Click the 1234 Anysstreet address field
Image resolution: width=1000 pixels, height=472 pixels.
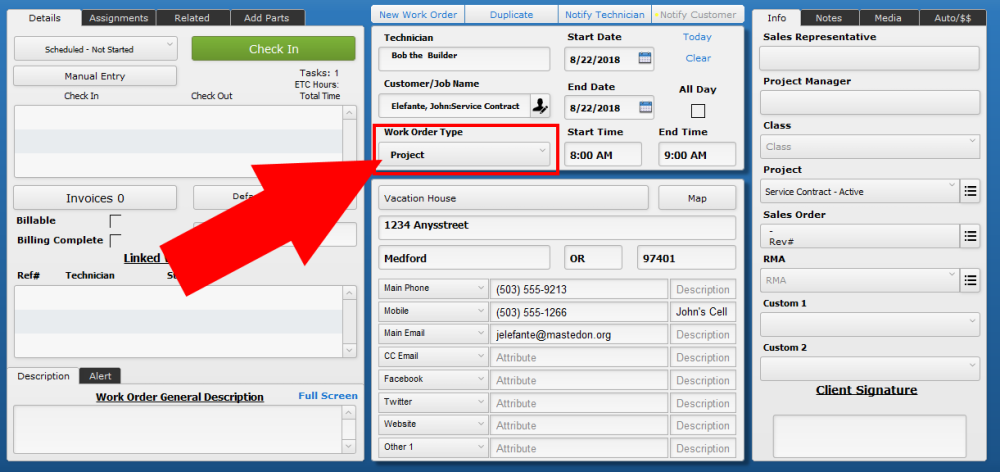557,228
